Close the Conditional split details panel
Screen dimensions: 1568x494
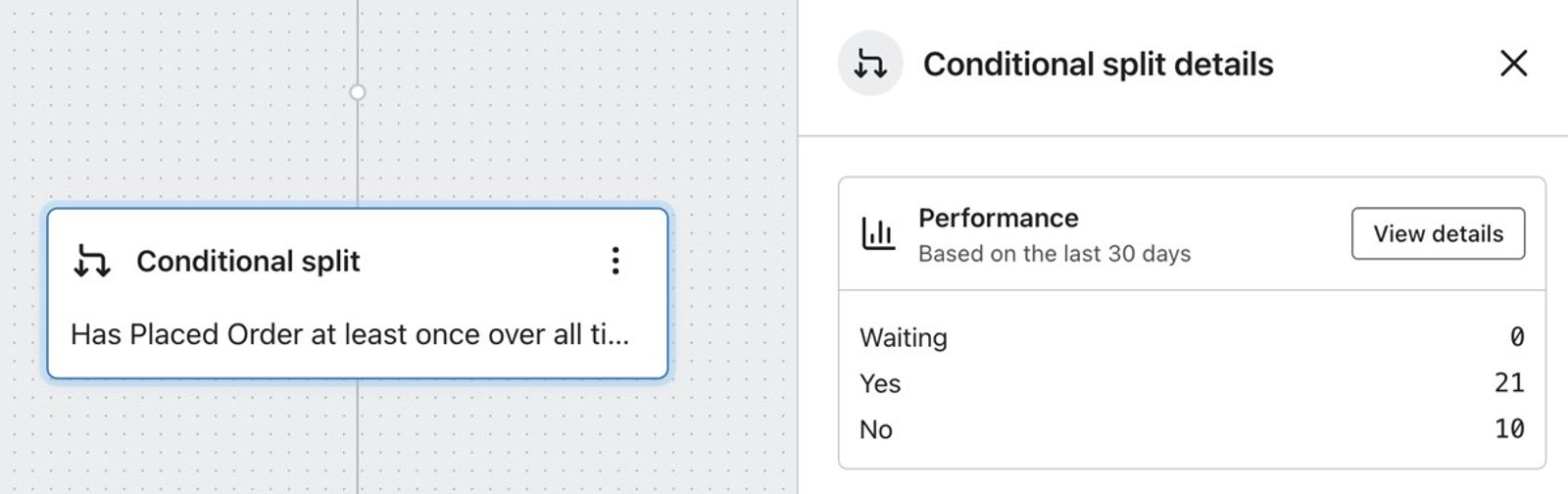[x=1514, y=64]
